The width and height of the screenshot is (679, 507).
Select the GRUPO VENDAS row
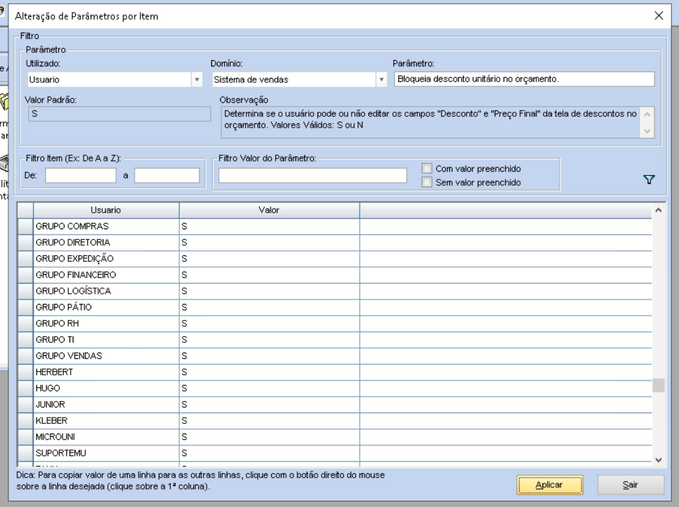(x=335, y=356)
